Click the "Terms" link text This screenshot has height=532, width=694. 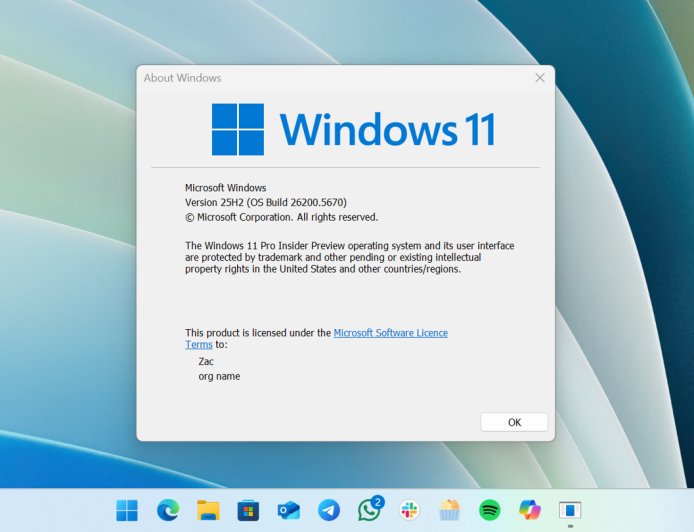[x=198, y=345]
